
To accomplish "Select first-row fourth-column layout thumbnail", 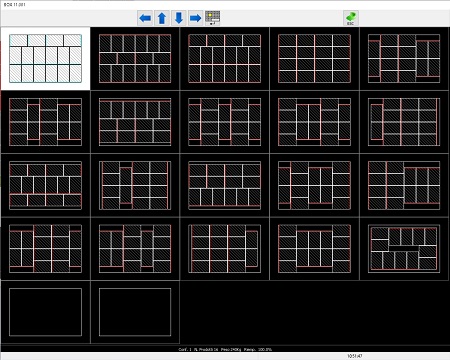I will coord(314,59).
